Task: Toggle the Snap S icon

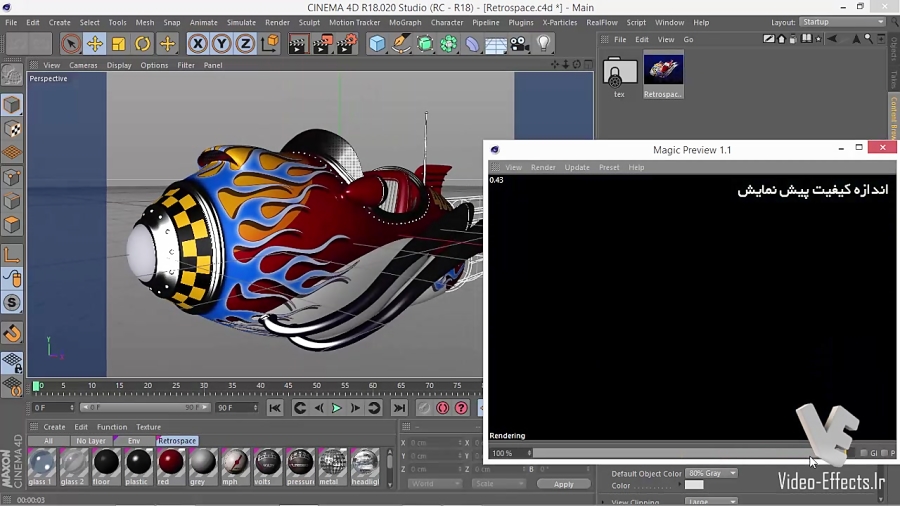Action: pyautogui.click(x=11, y=302)
